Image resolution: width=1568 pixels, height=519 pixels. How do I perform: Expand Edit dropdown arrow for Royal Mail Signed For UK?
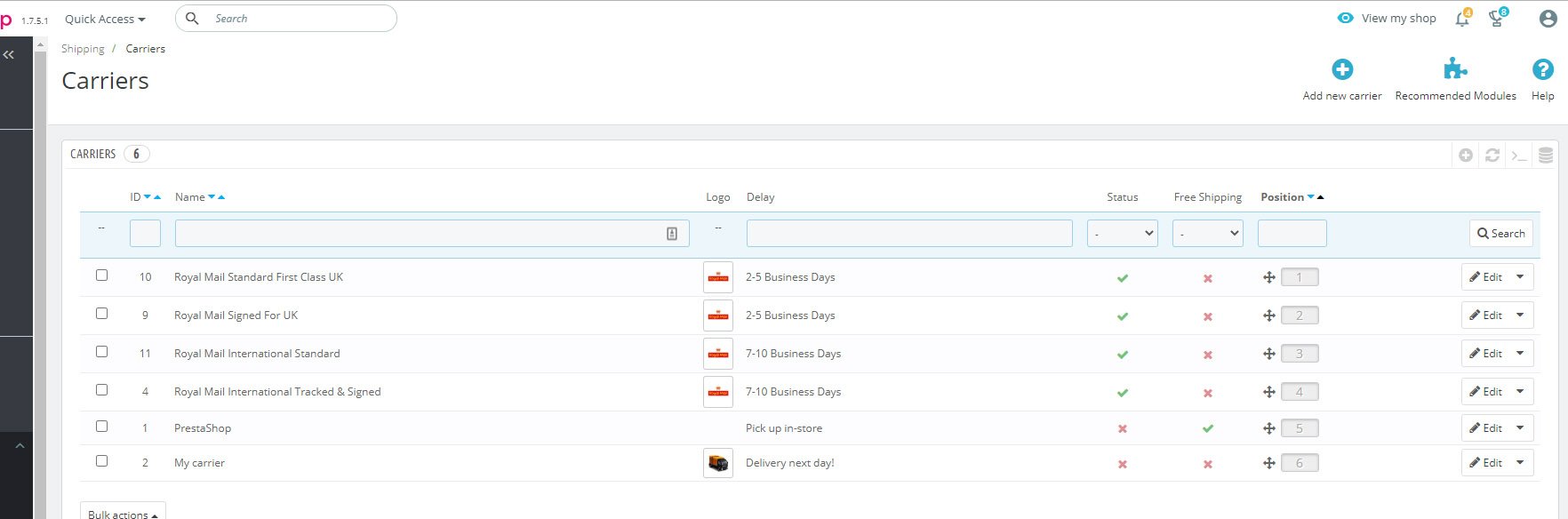(1520, 315)
